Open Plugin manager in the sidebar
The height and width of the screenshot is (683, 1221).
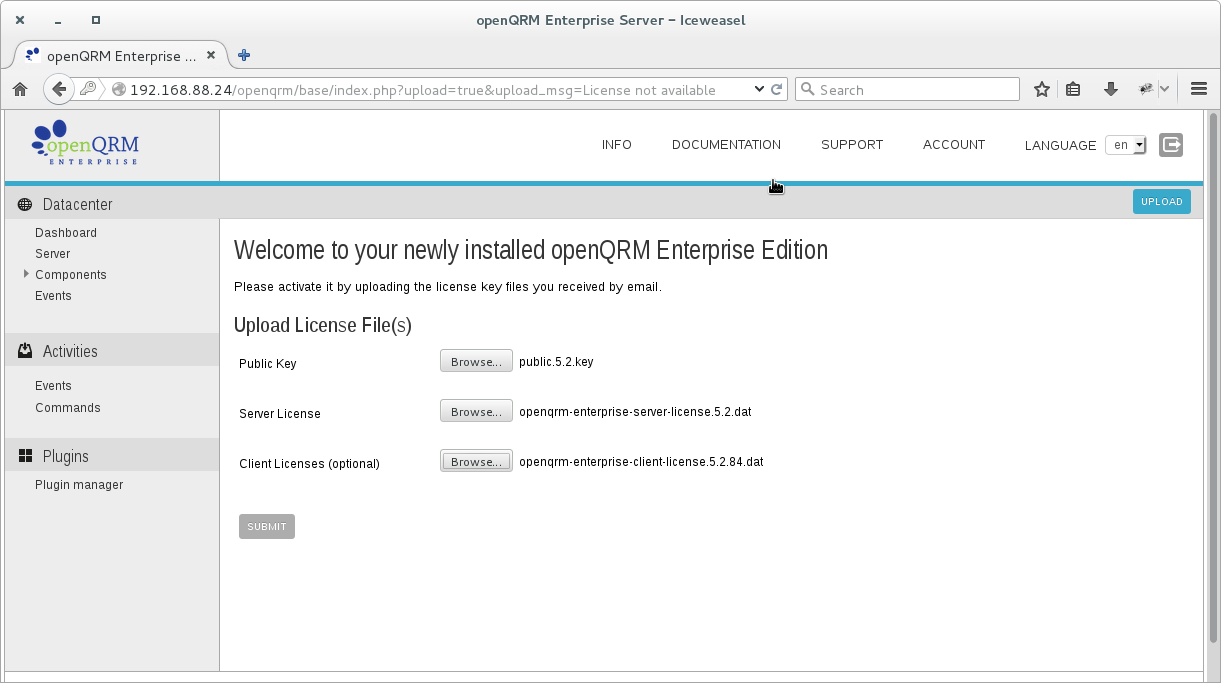79,485
